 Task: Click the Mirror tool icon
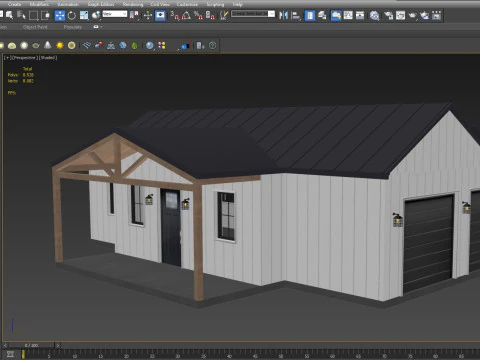click(283, 15)
